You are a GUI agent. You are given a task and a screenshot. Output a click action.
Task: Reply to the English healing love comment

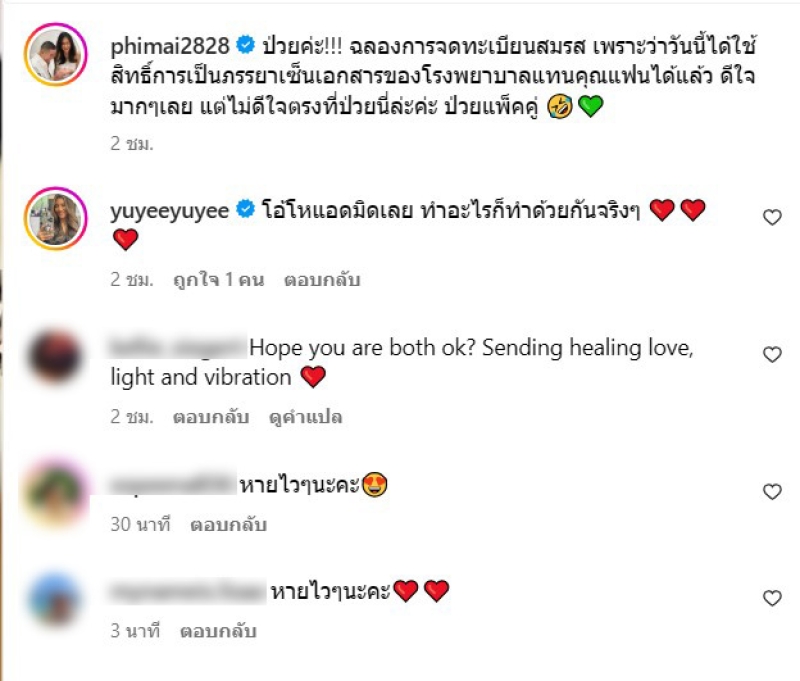coord(211,417)
